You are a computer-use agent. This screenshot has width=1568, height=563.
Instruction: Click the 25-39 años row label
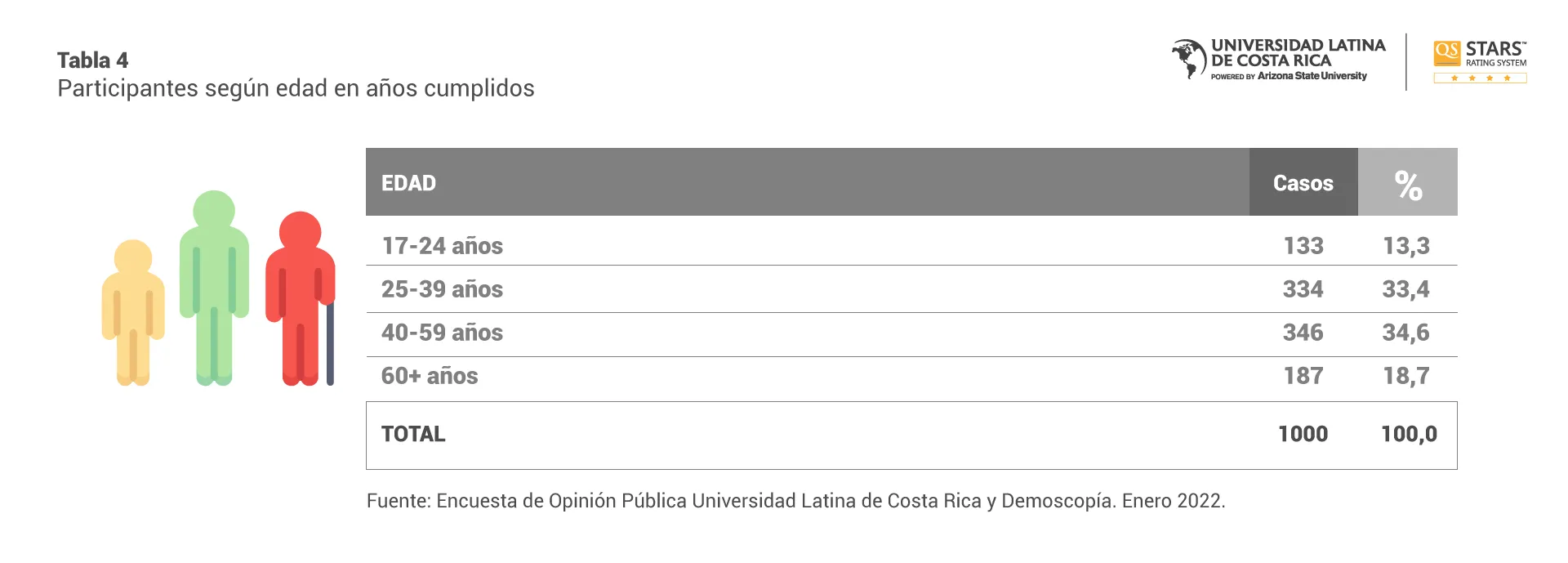443,289
